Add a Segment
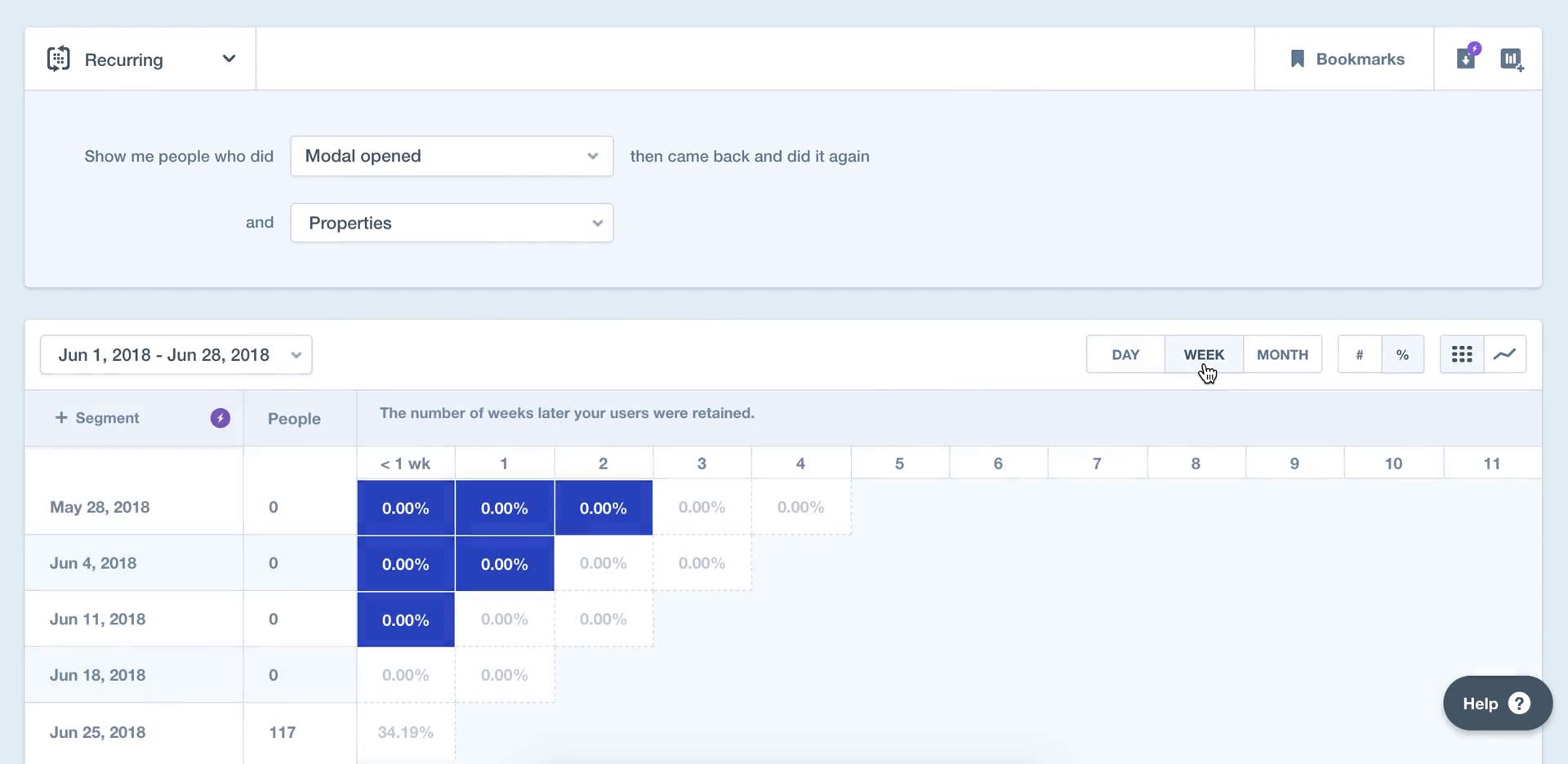Screen dimensions: 1568x764 97,418
